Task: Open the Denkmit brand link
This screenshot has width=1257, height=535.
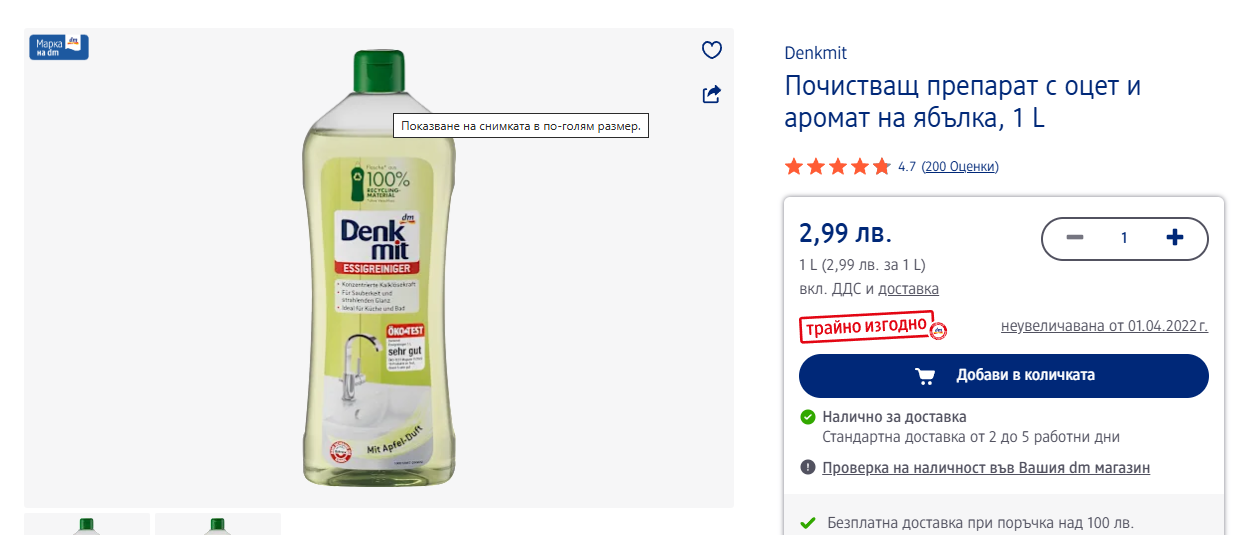Action: pos(815,54)
